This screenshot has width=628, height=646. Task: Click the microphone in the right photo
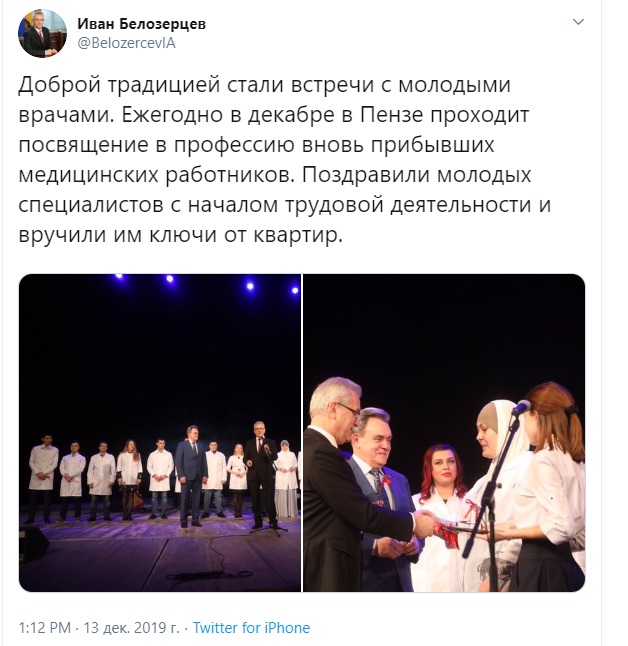[520, 407]
